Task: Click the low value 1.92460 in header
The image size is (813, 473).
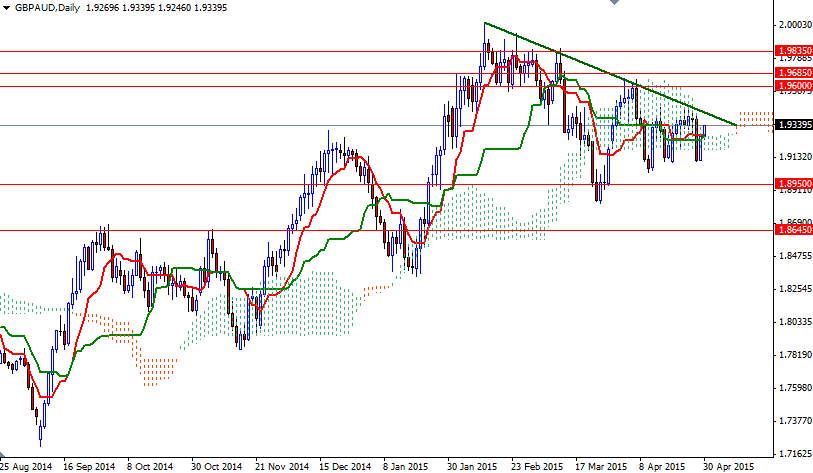Action: tap(174, 8)
